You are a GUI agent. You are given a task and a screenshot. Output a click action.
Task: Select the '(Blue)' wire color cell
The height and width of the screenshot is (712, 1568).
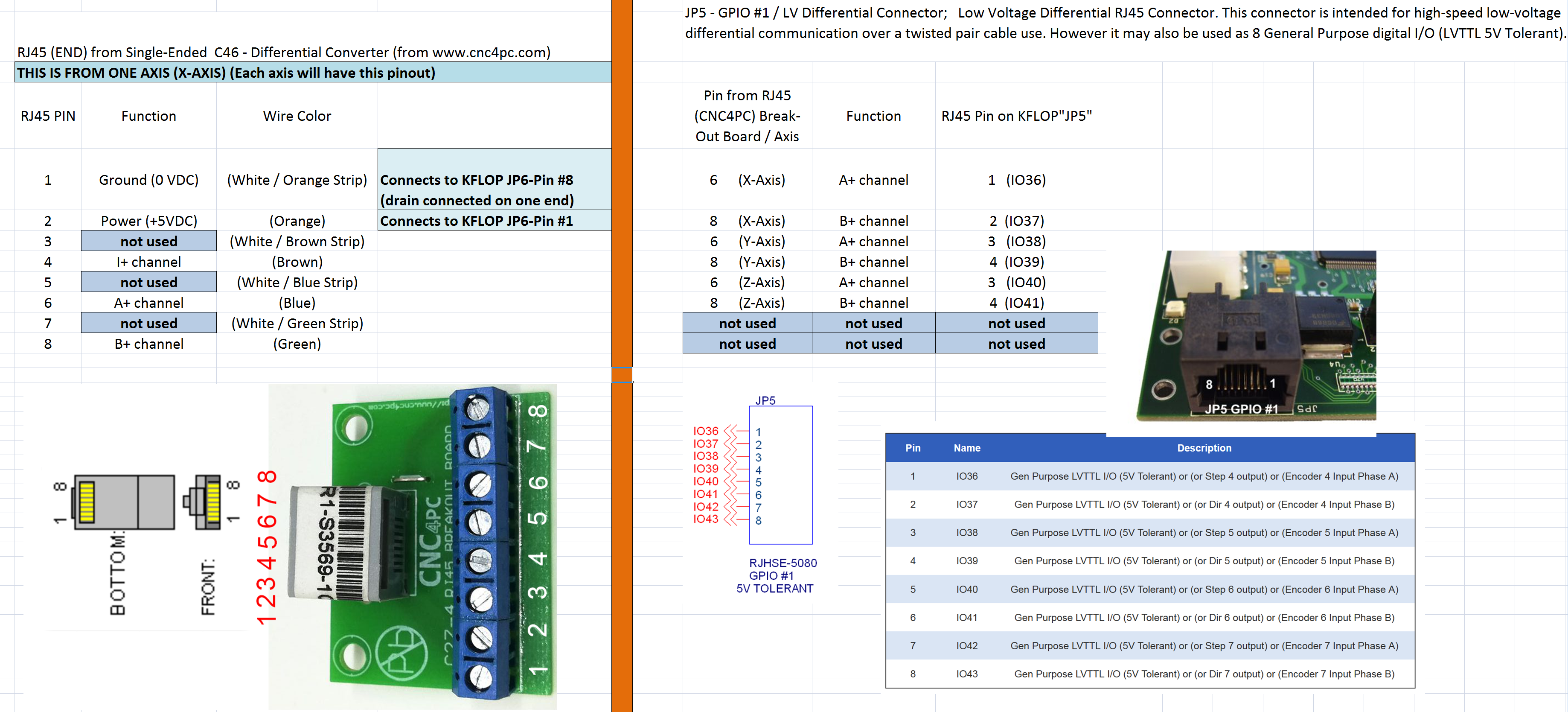(297, 303)
